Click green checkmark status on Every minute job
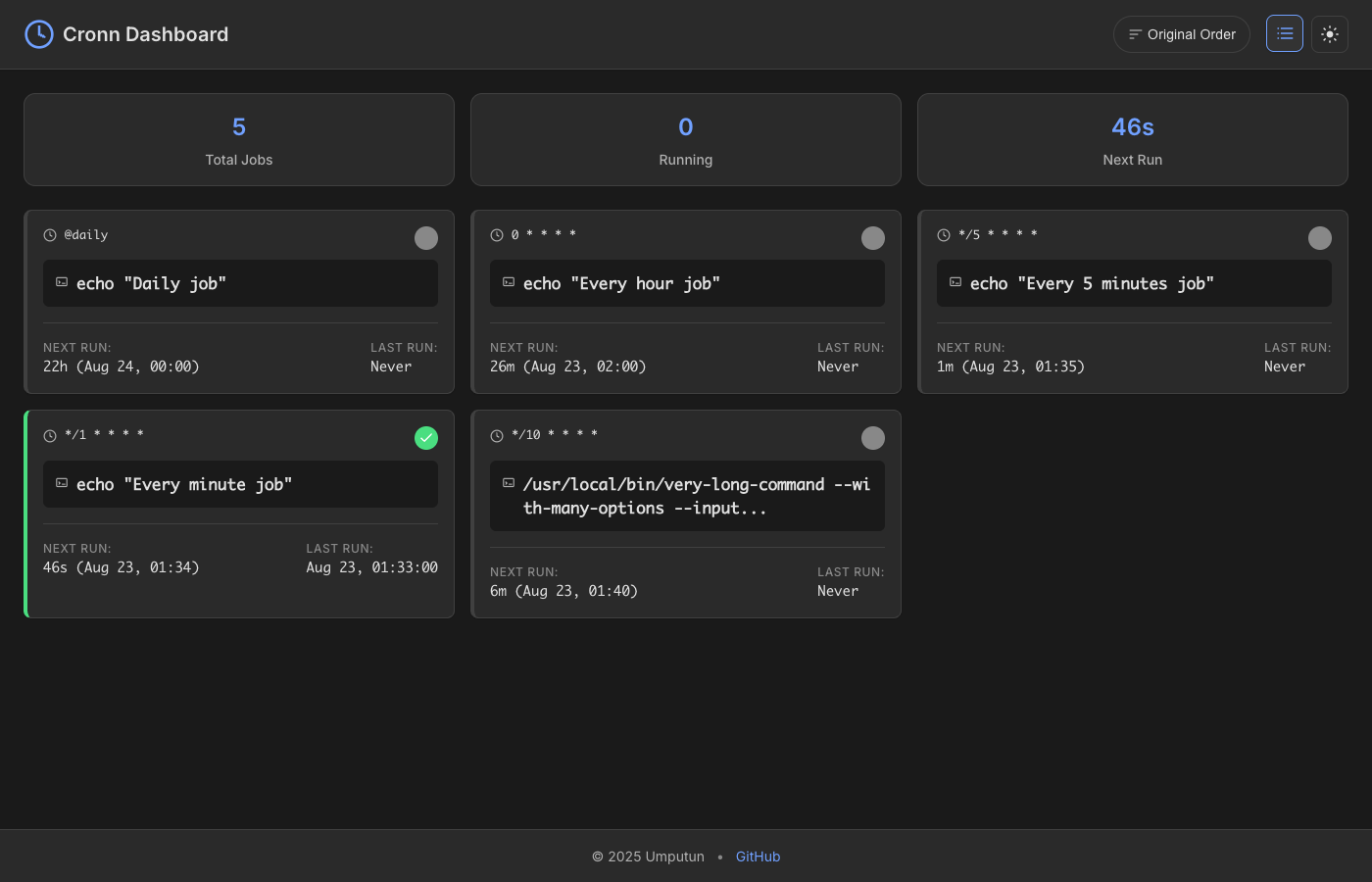The height and width of the screenshot is (882, 1372). (x=426, y=438)
